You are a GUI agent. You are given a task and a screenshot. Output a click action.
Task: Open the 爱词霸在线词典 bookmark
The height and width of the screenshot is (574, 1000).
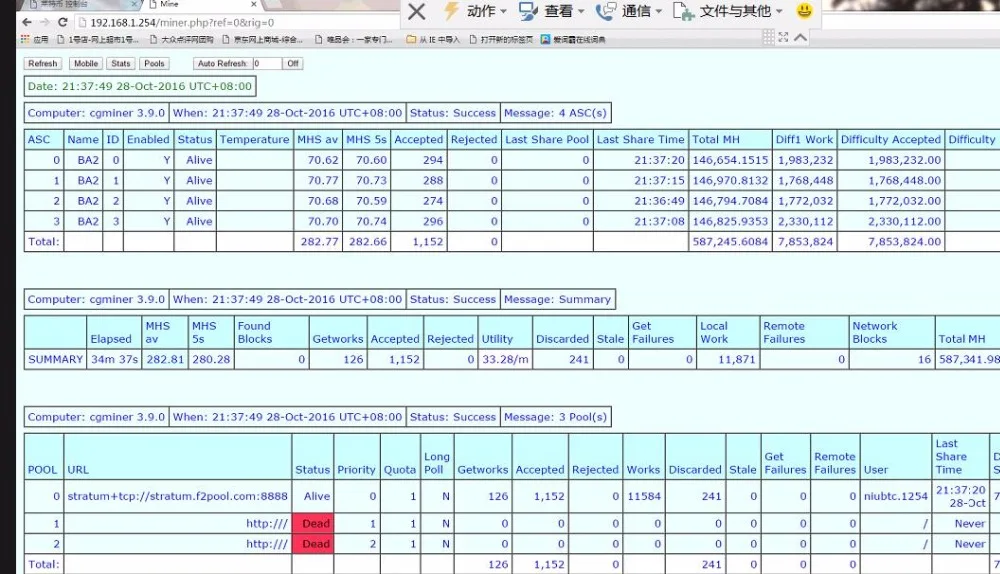[573, 40]
